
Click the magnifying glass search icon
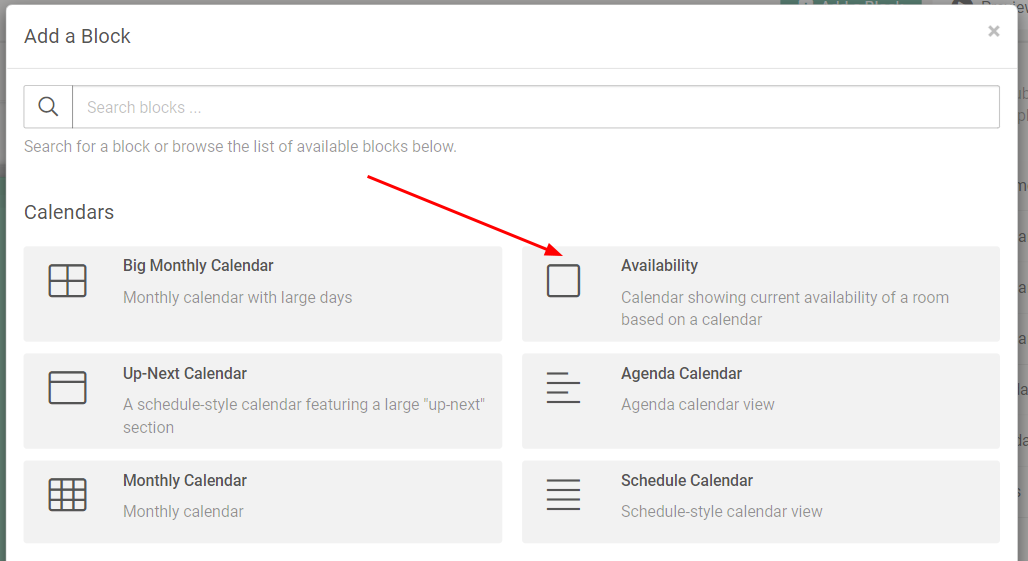click(x=48, y=107)
